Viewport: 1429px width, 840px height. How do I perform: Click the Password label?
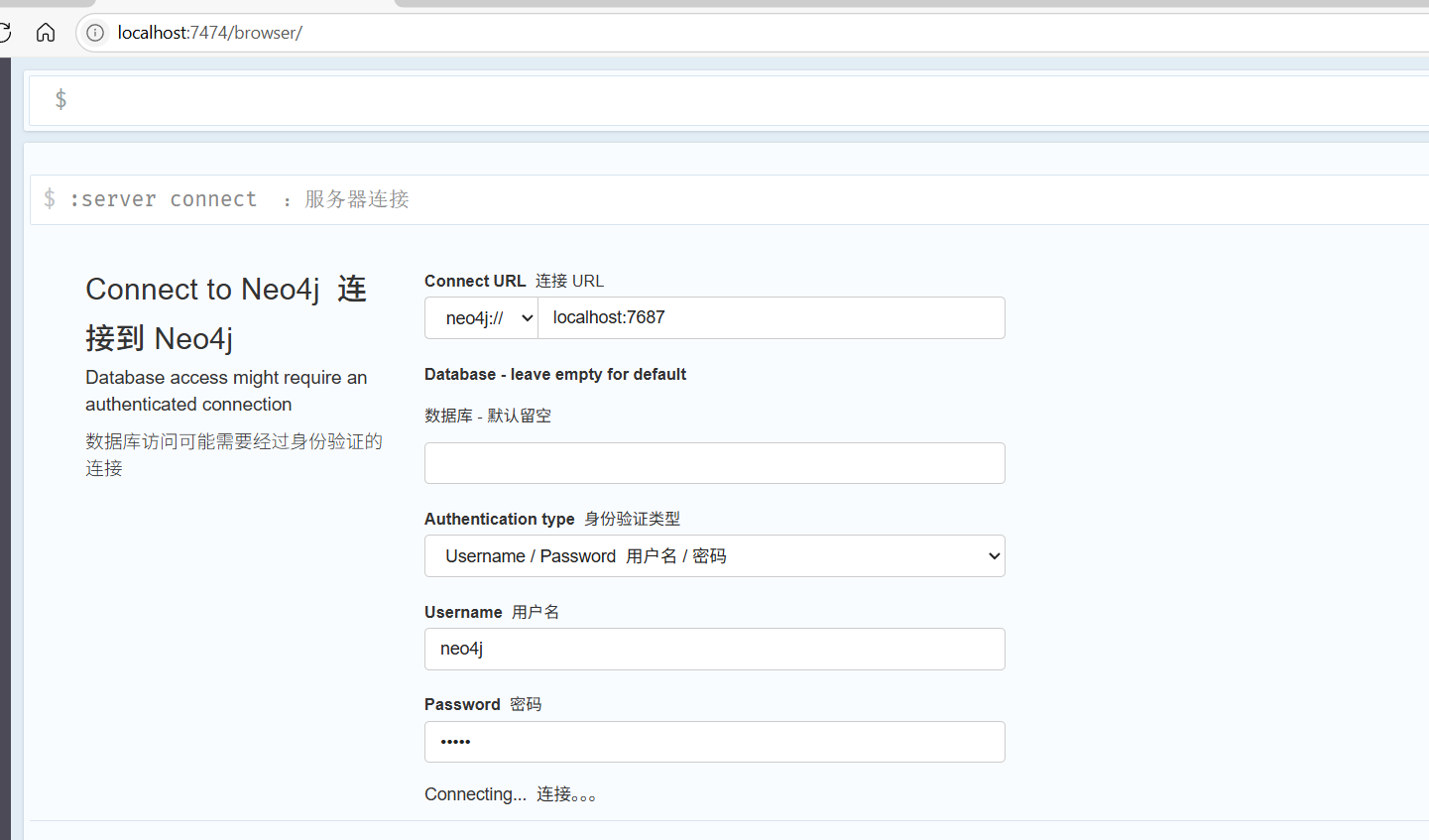tap(462, 704)
